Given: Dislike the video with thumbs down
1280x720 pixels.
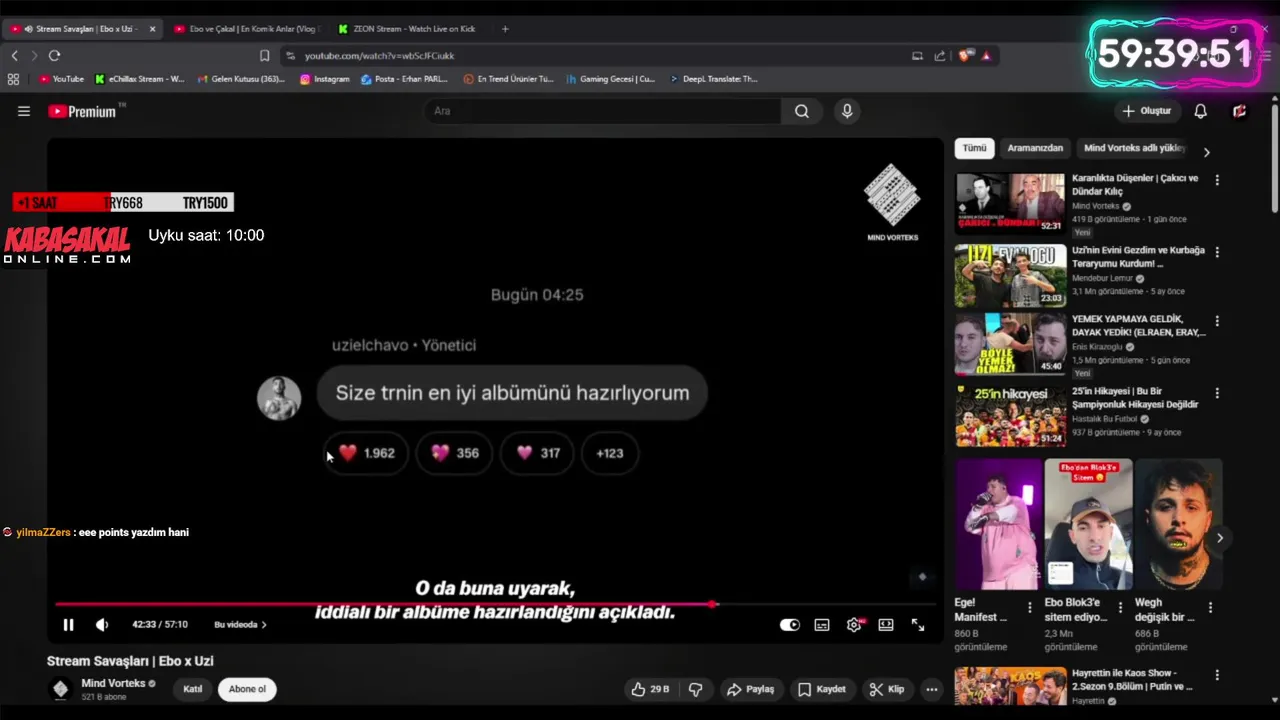Looking at the screenshot, I should point(696,689).
